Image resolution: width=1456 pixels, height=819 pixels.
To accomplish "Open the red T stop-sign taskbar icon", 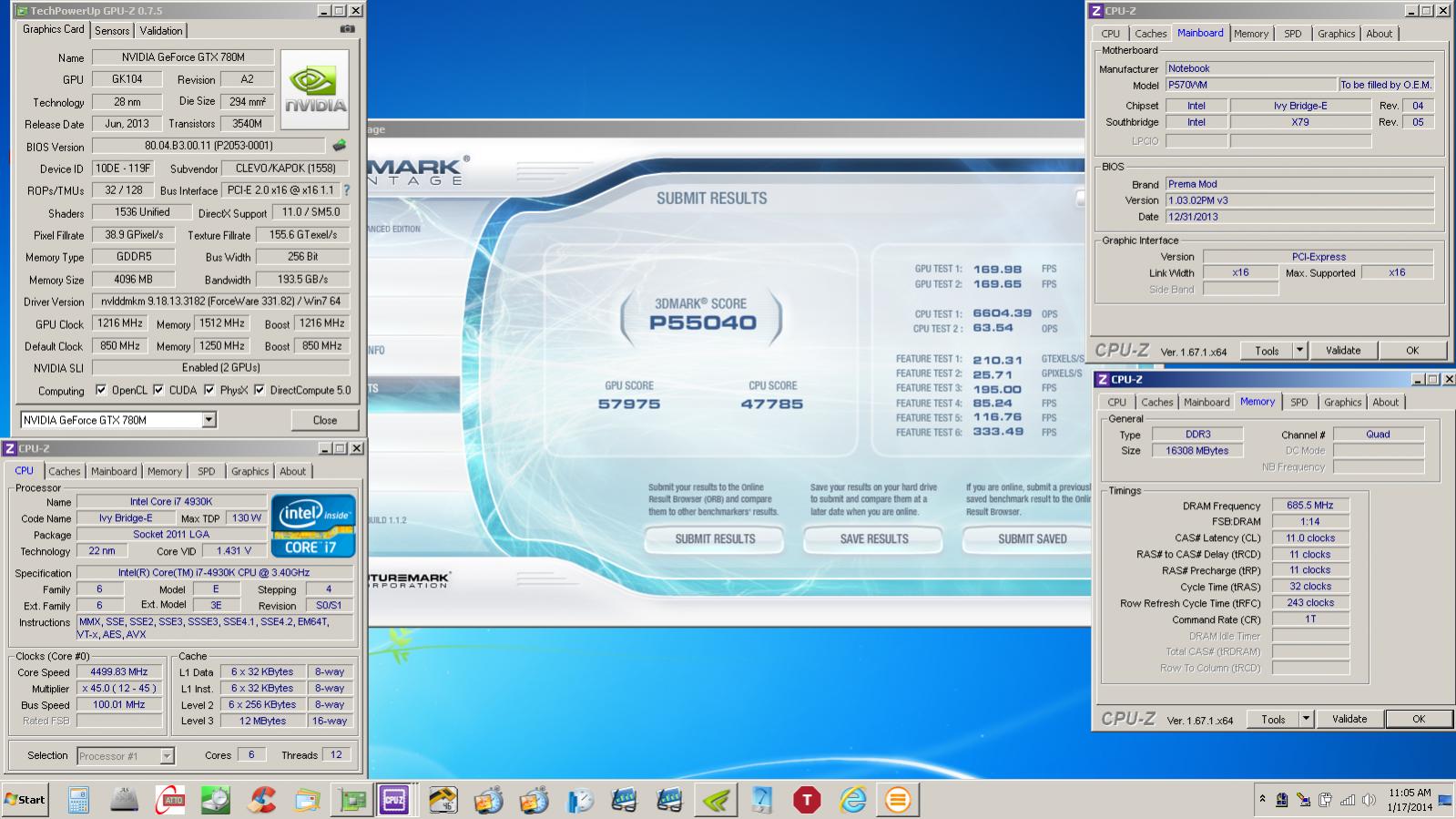I will 807,800.
